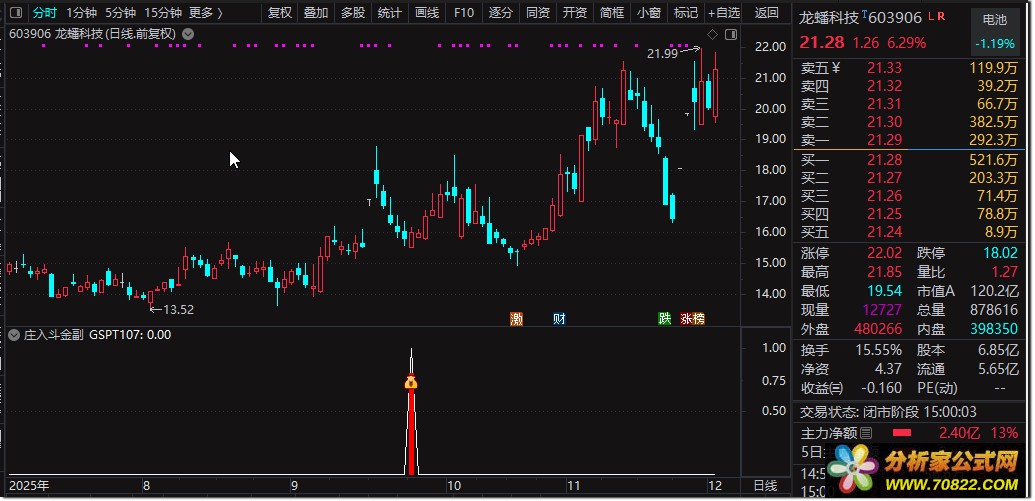Click the 内盘 value 398350
1035x501 pixels.
[x=993, y=329]
